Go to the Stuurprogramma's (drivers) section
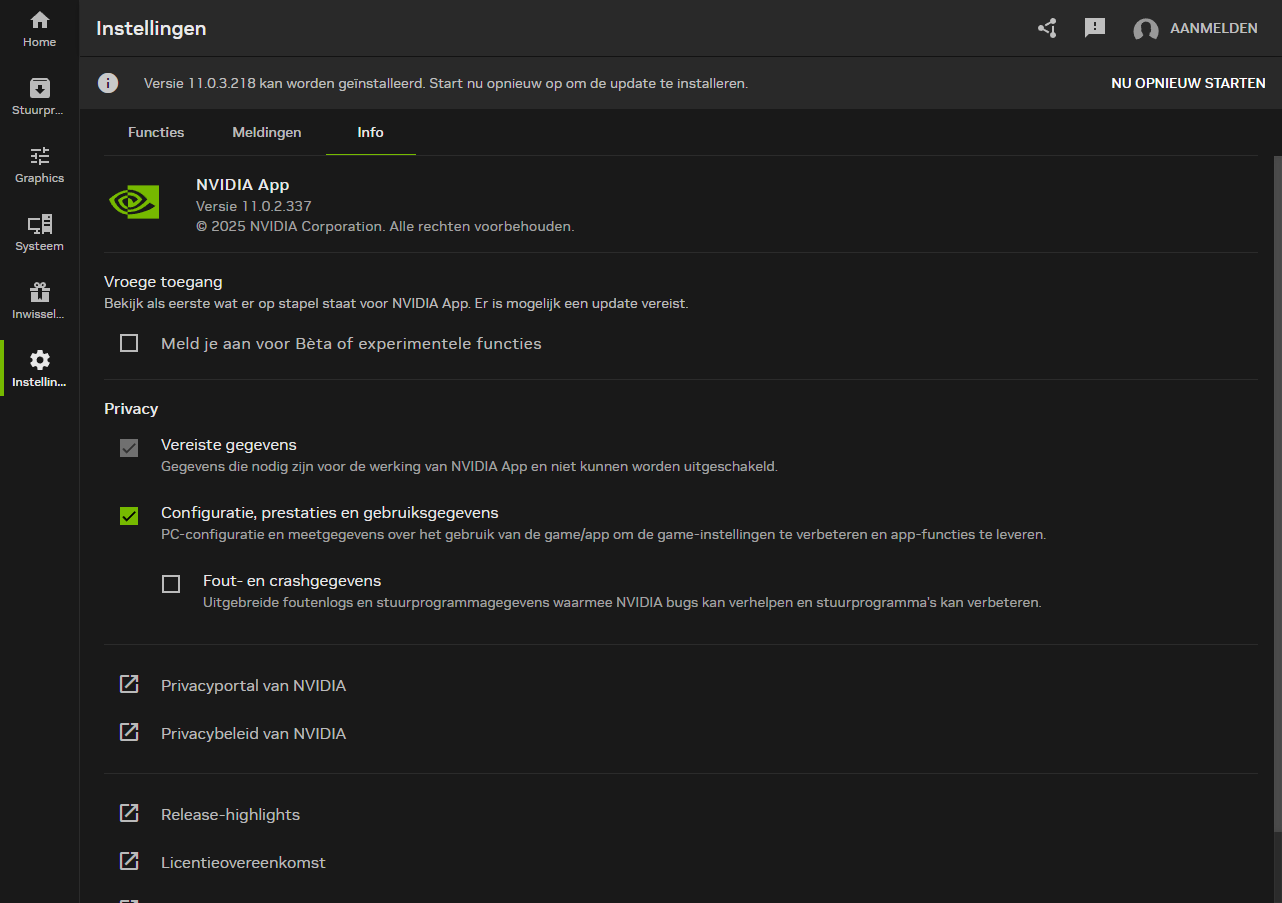 click(x=40, y=97)
